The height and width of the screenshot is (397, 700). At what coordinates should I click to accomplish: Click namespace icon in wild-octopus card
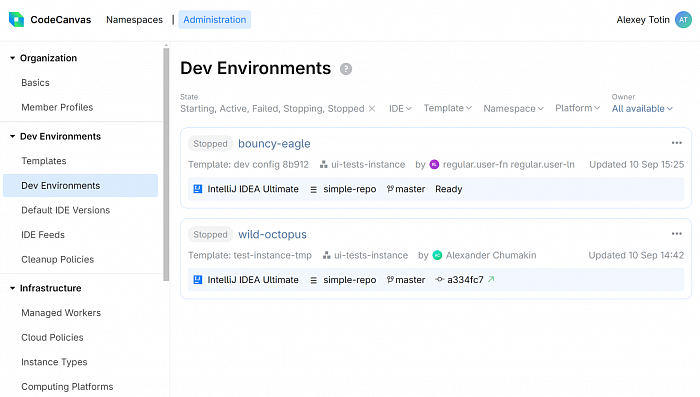(327, 255)
